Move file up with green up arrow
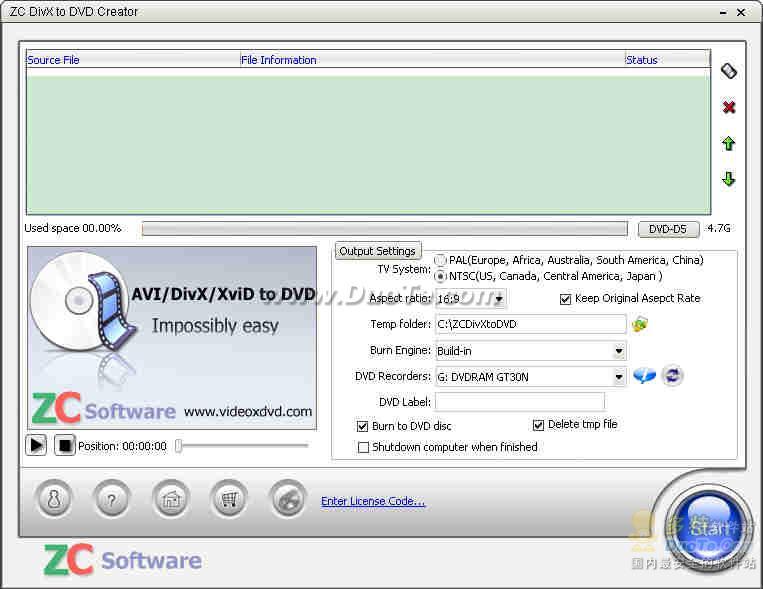This screenshot has width=763, height=589. pyautogui.click(x=728, y=143)
